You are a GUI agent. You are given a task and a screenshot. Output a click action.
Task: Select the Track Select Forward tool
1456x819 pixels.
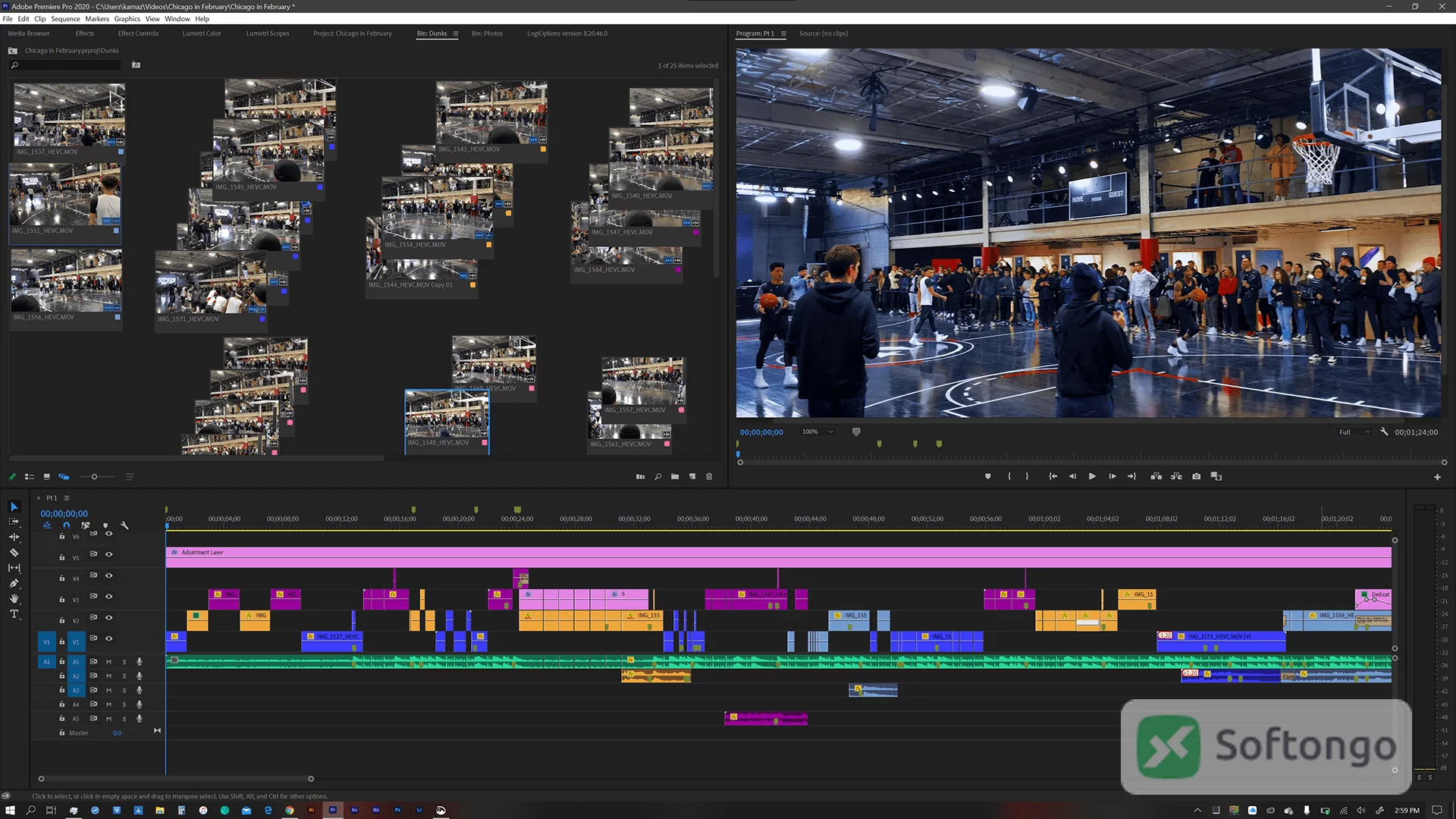pos(14,522)
